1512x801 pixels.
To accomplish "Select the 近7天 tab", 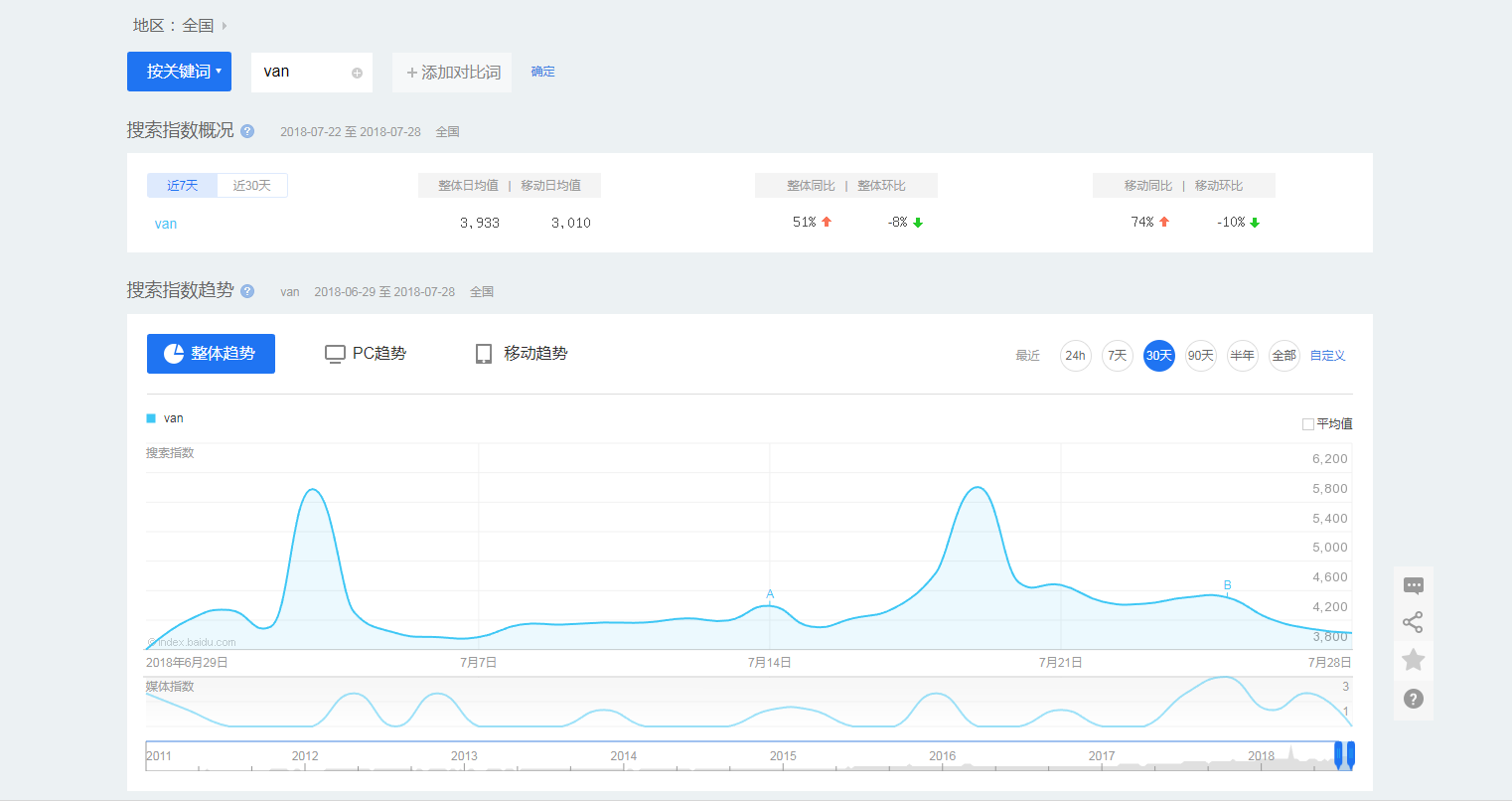I will (x=182, y=185).
